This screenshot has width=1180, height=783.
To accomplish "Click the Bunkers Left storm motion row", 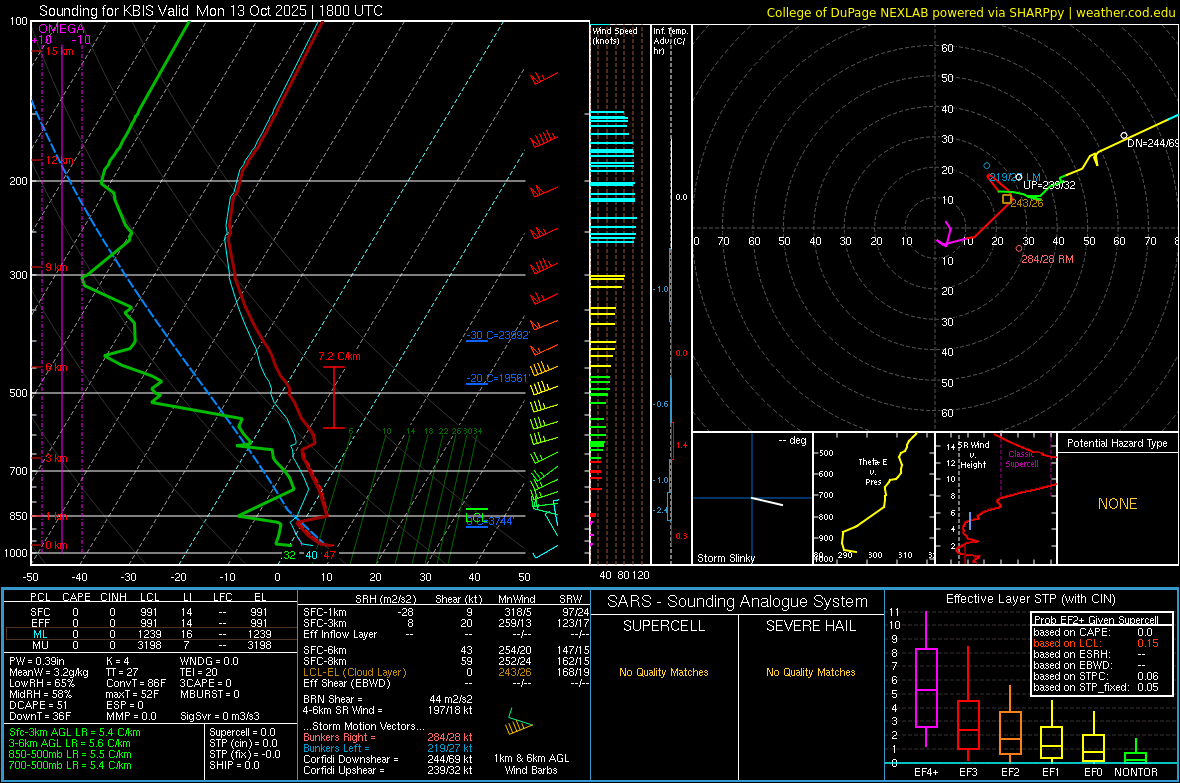I will tap(388, 748).
